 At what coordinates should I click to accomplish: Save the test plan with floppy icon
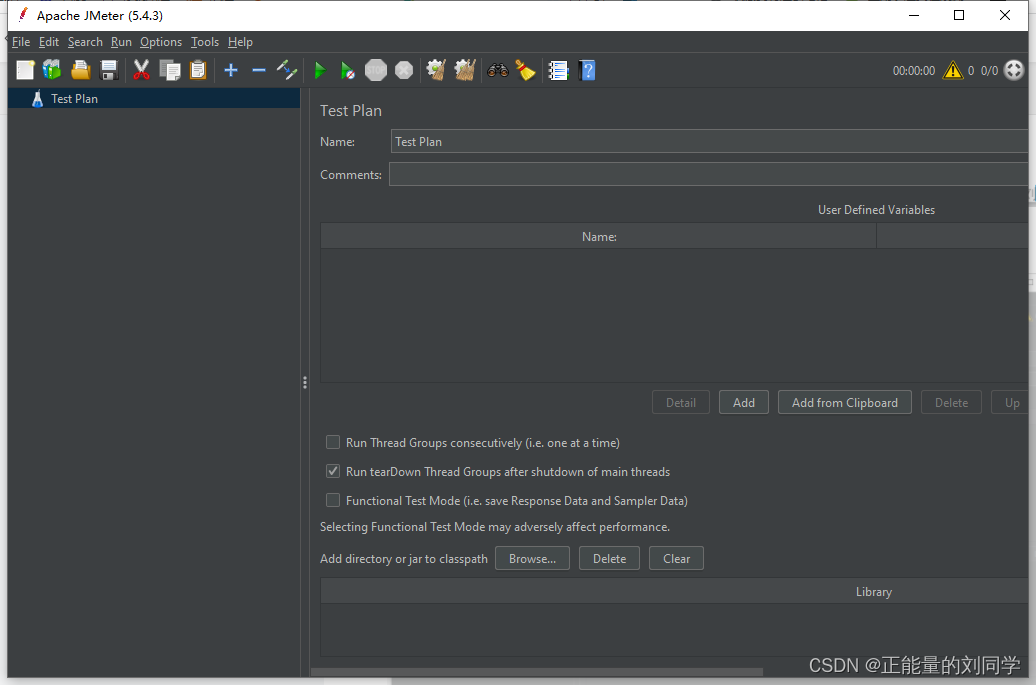pyautogui.click(x=109, y=70)
